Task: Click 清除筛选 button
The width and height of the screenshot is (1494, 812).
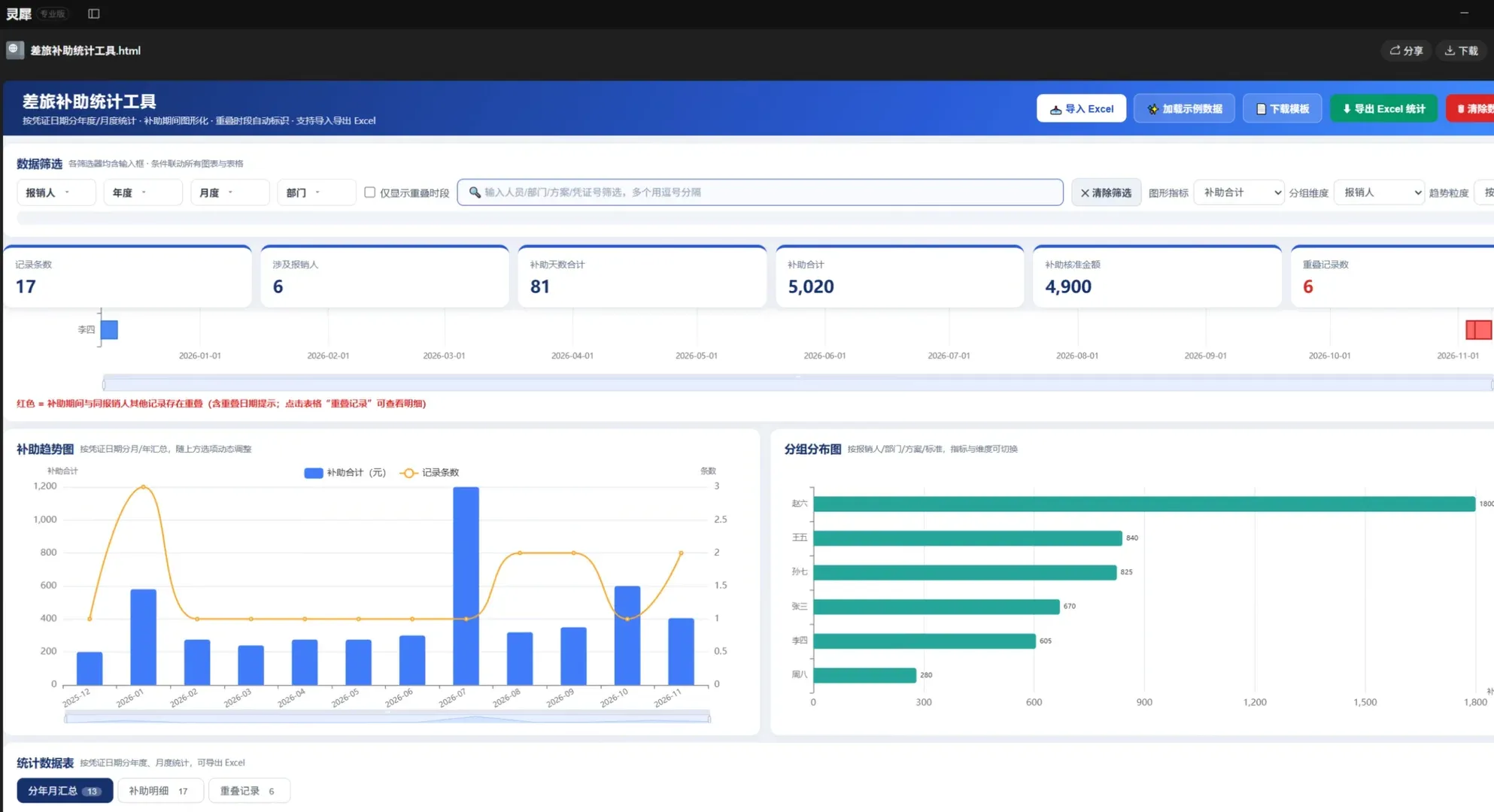Action: pyautogui.click(x=1106, y=192)
